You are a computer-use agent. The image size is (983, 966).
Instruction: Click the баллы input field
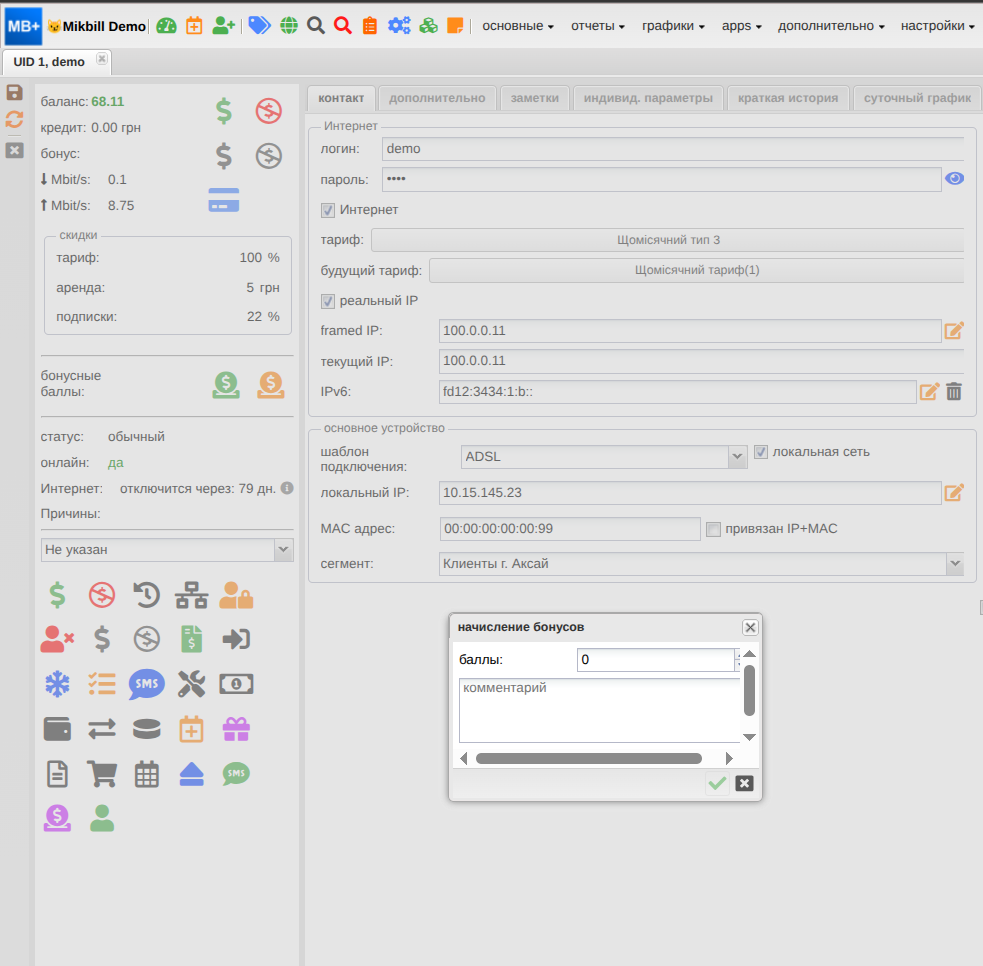(656, 659)
